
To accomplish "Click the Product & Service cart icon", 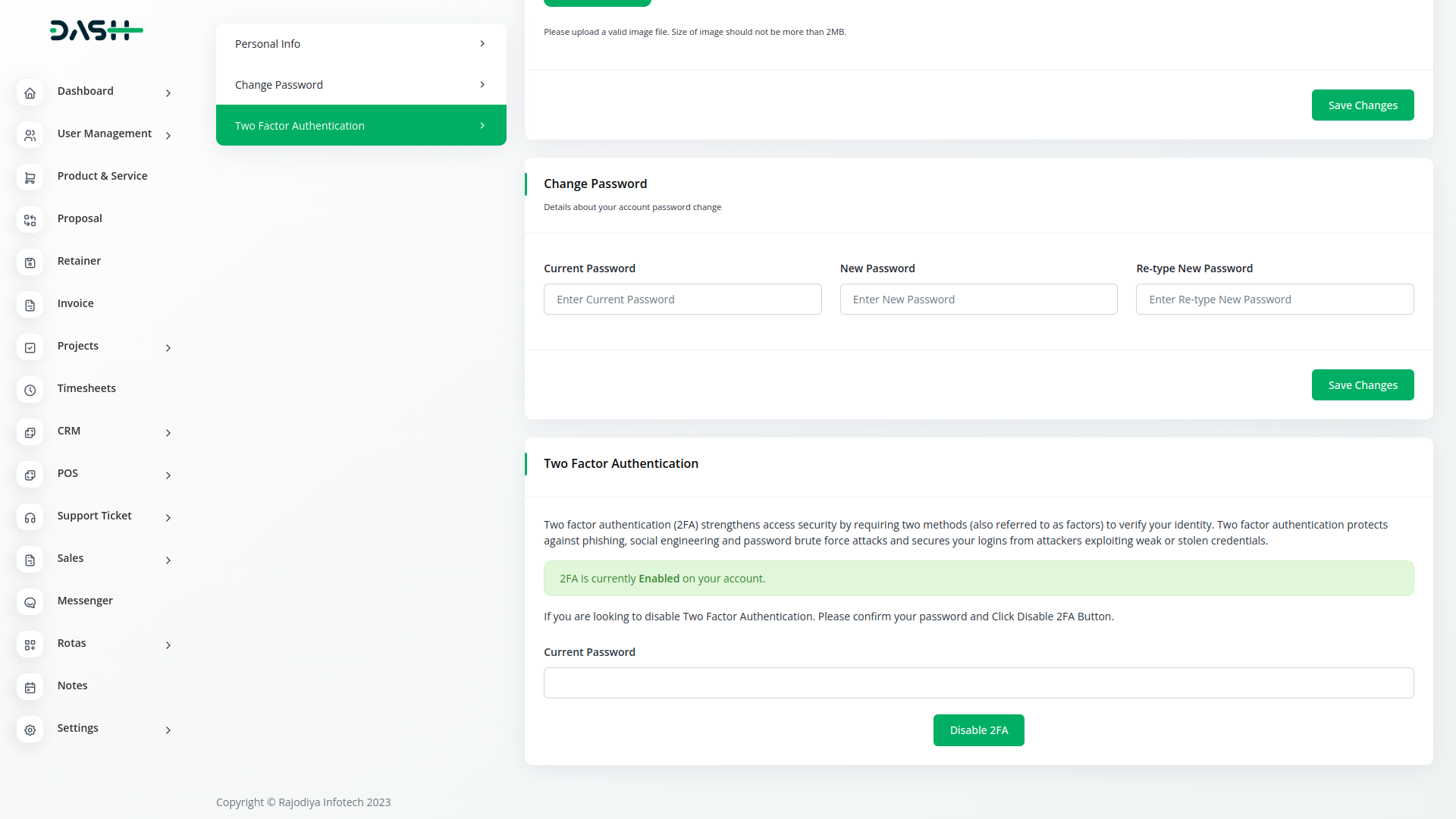I will click(x=30, y=177).
